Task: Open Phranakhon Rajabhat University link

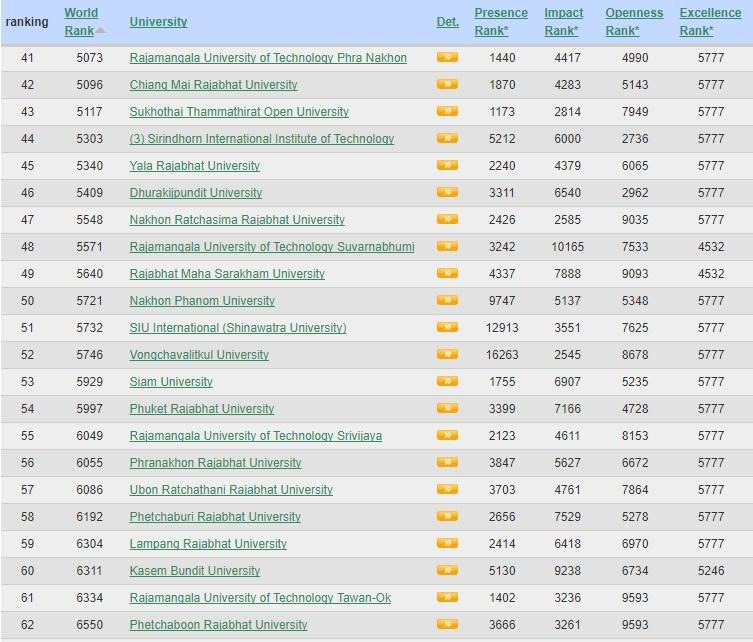Action: [215, 462]
